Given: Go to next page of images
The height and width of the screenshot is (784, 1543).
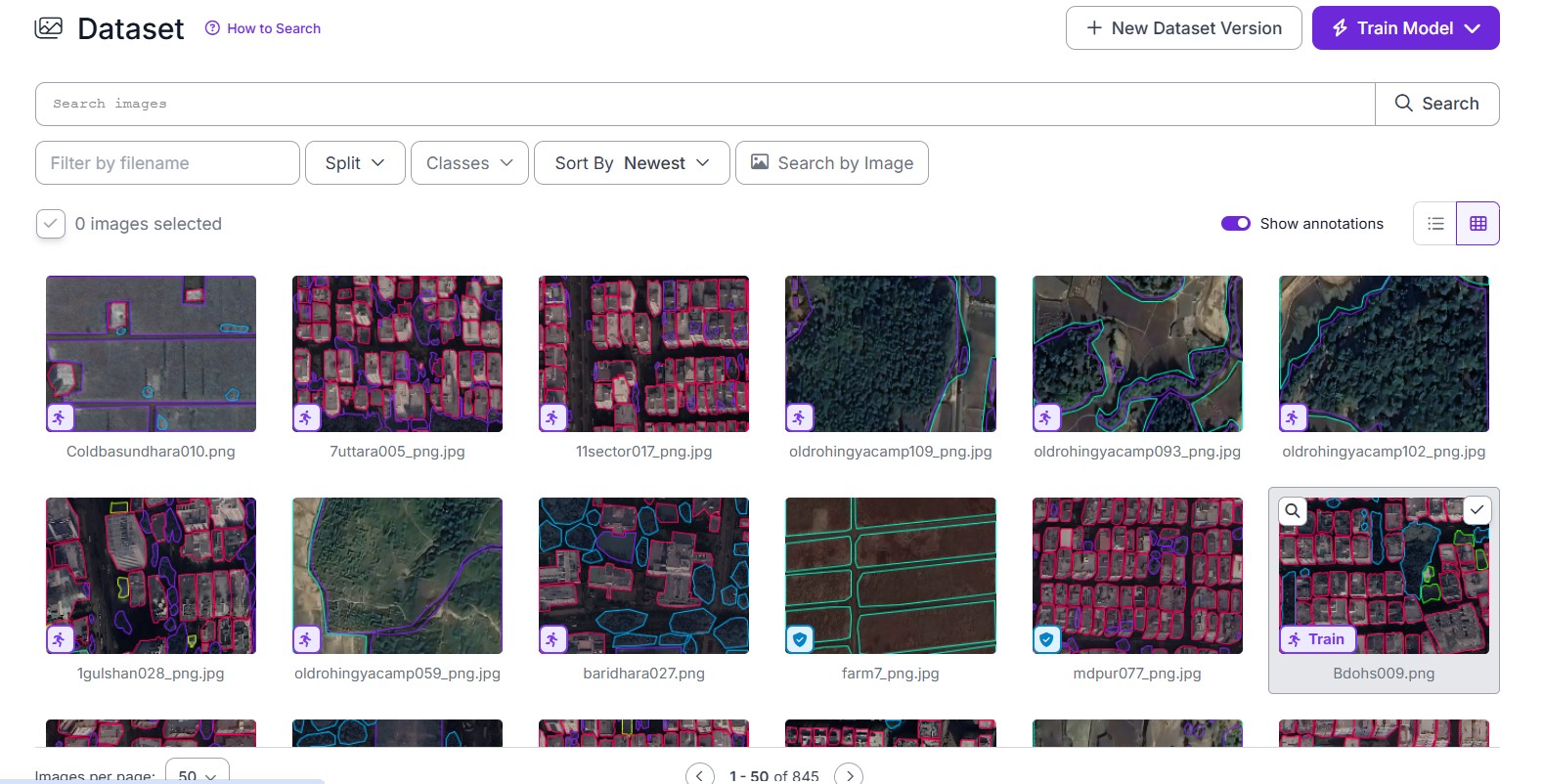Looking at the screenshot, I should pos(849,774).
